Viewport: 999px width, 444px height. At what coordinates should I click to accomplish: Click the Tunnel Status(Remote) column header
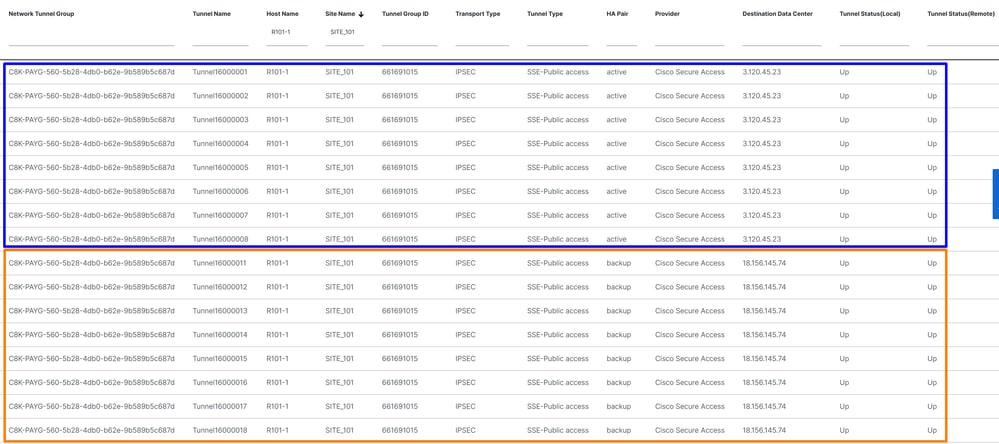click(961, 14)
